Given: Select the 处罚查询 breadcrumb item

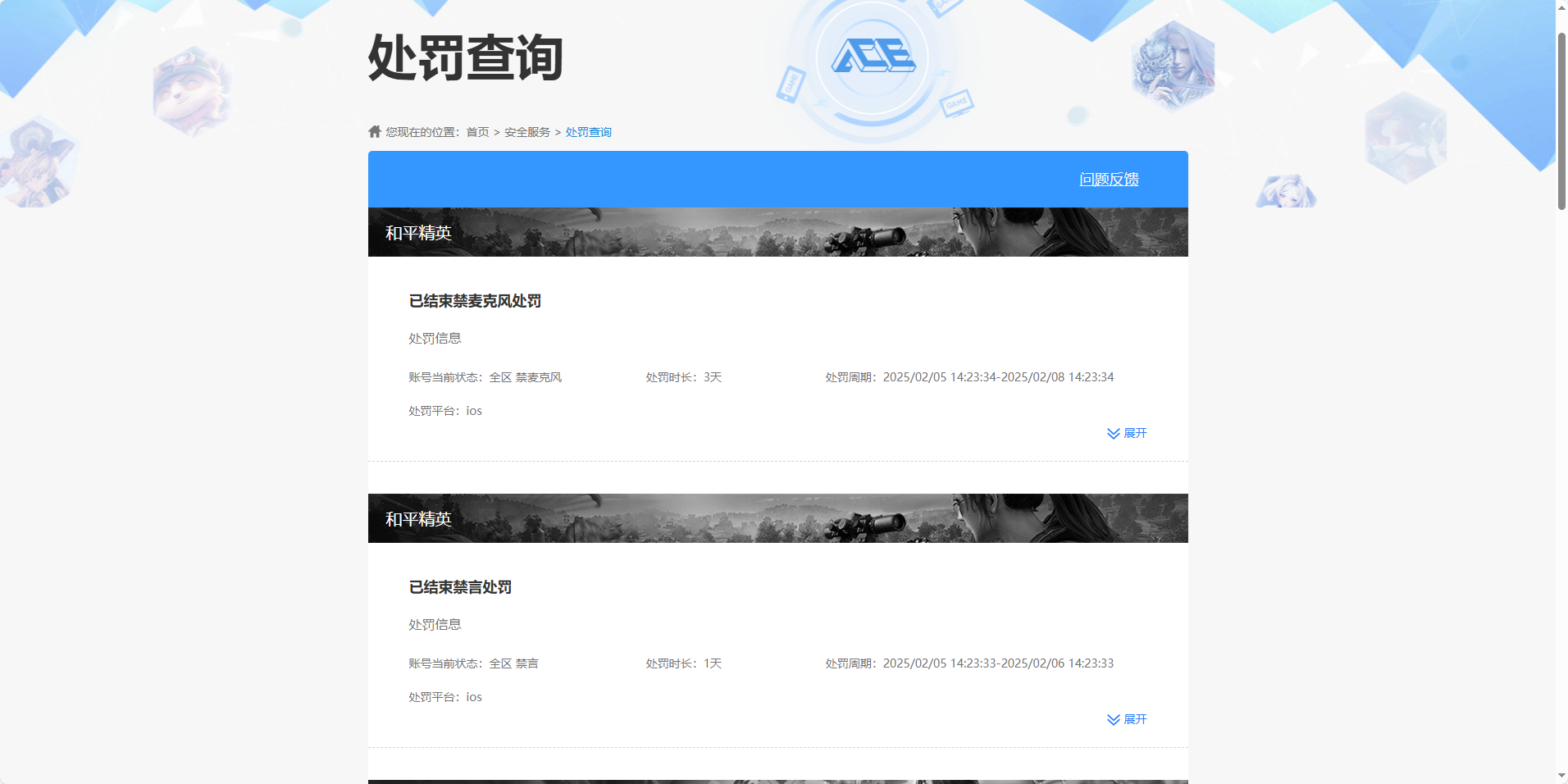Looking at the screenshot, I should point(587,131).
